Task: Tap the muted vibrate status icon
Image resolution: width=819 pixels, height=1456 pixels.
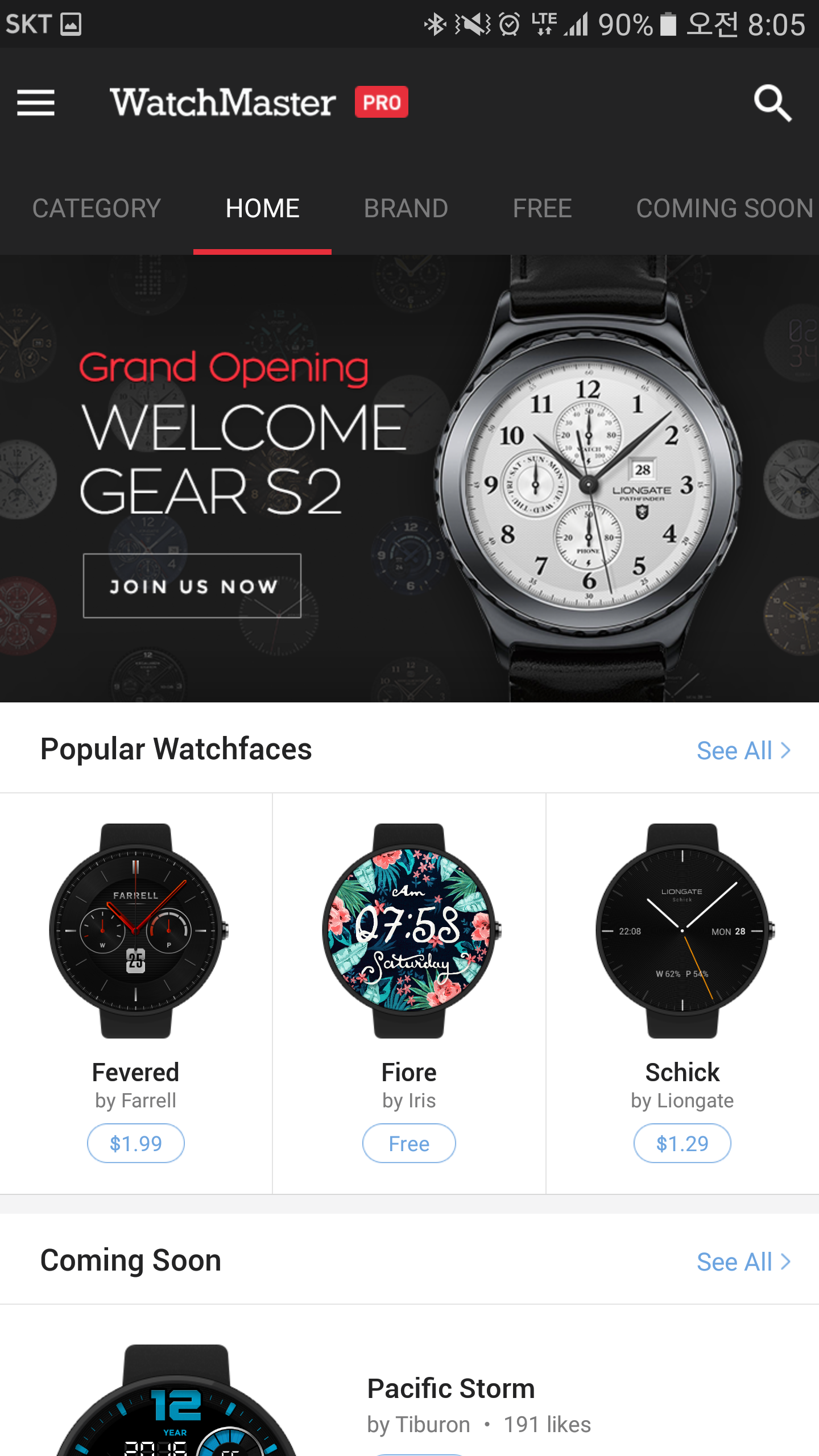Action: click(x=472, y=24)
